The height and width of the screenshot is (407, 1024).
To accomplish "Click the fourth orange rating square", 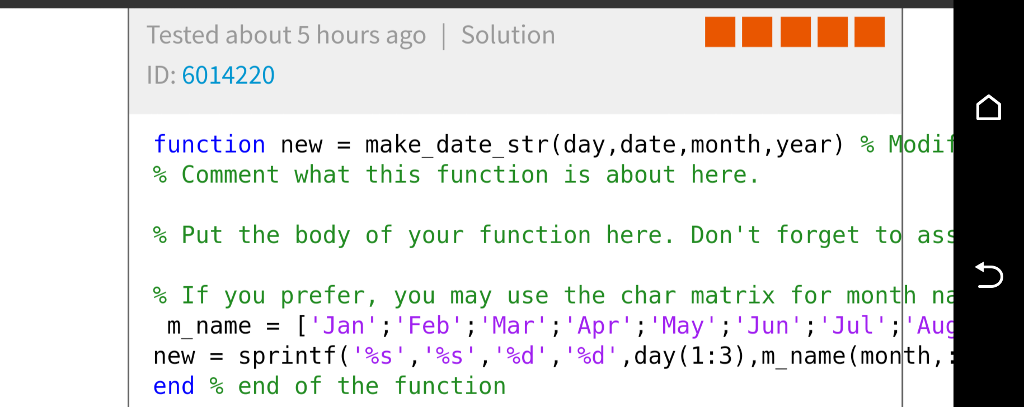I will click(x=833, y=32).
